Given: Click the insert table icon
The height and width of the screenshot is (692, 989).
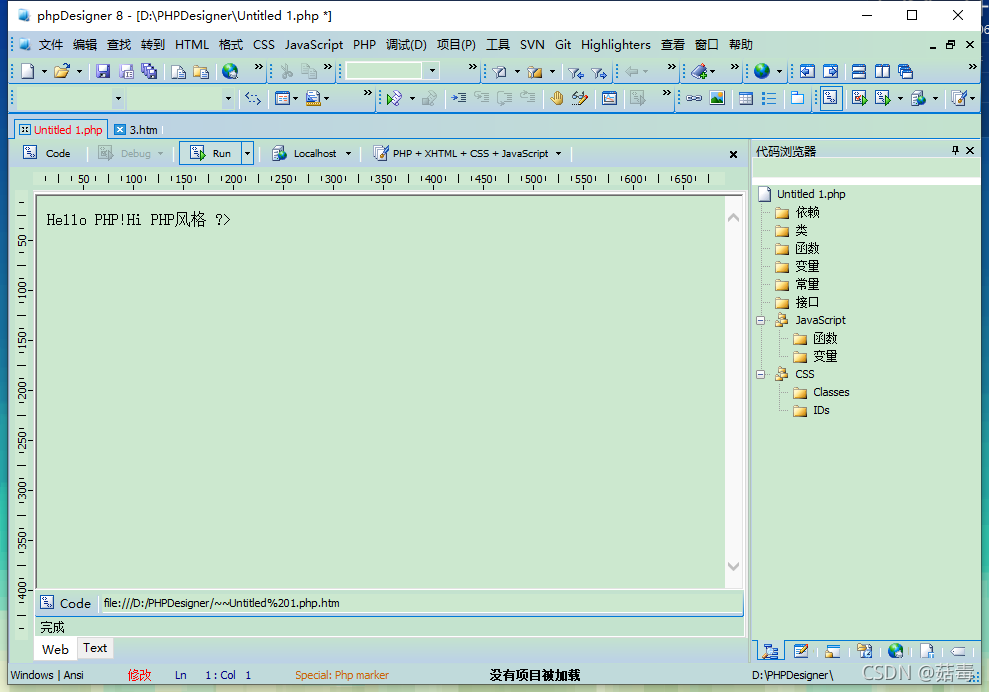Looking at the screenshot, I should point(746,98).
